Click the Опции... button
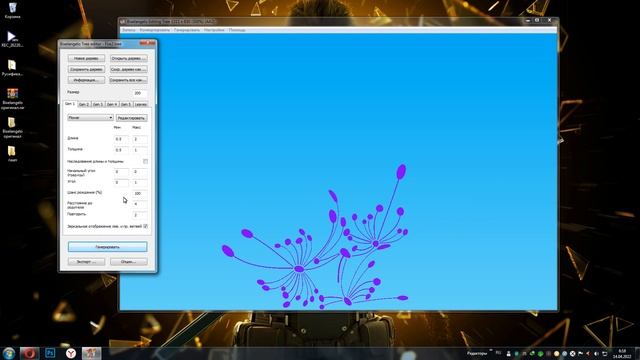 point(129,261)
